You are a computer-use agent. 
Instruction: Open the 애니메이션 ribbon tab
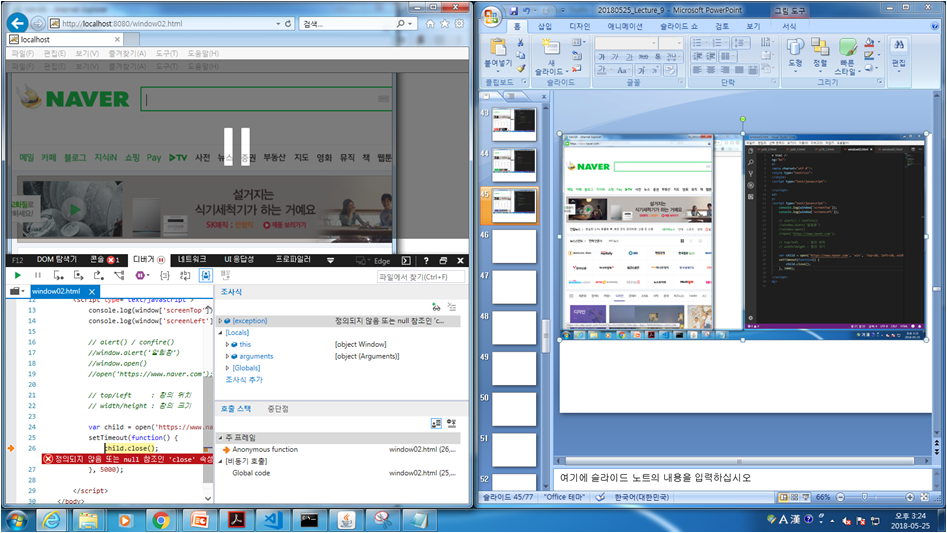point(625,27)
